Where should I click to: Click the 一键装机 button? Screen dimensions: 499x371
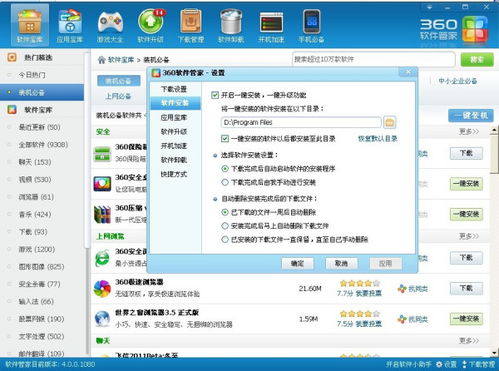[x=471, y=115]
